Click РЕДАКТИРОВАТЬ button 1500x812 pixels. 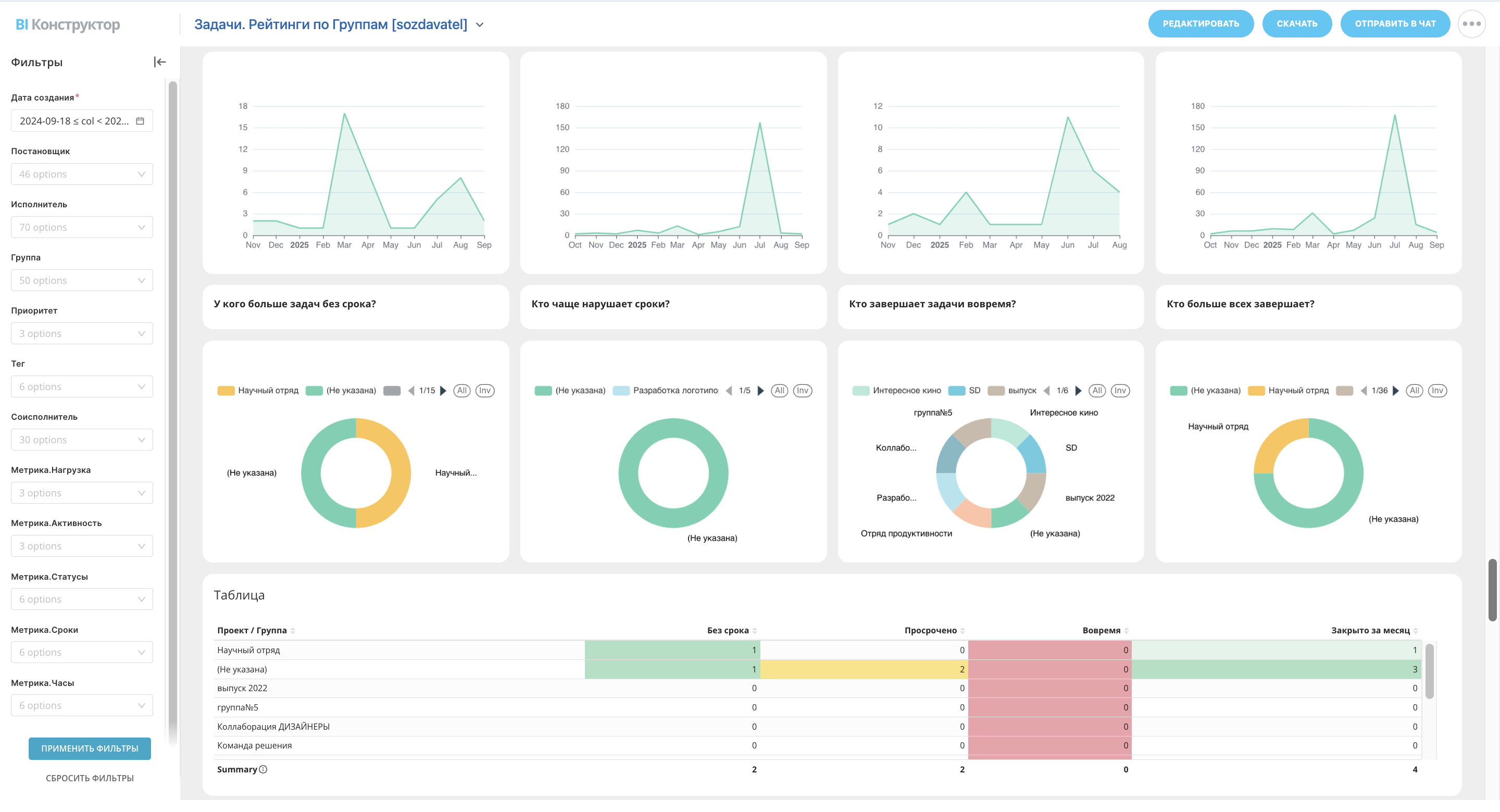tap(1200, 24)
